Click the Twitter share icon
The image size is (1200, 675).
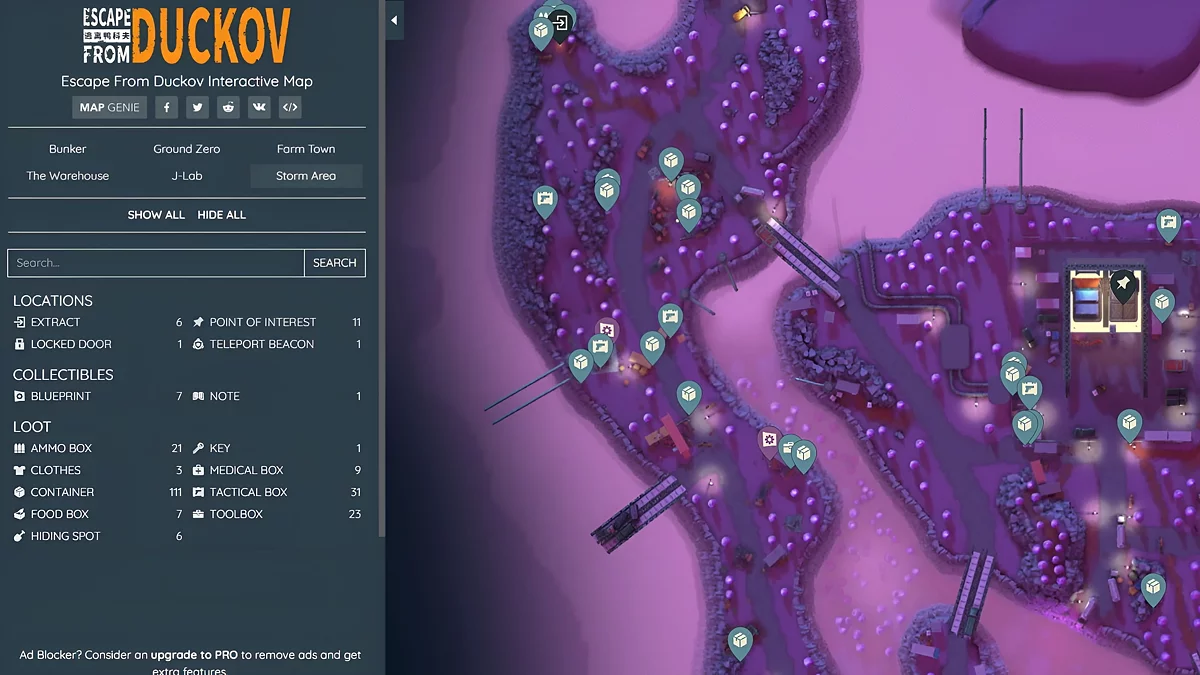coord(198,108)
